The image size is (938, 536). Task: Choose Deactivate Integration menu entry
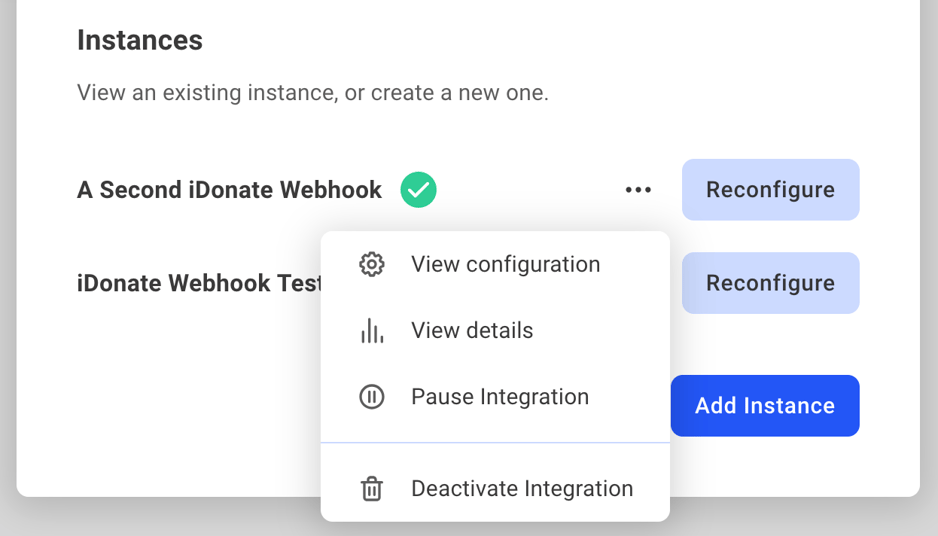click(495, 489)
